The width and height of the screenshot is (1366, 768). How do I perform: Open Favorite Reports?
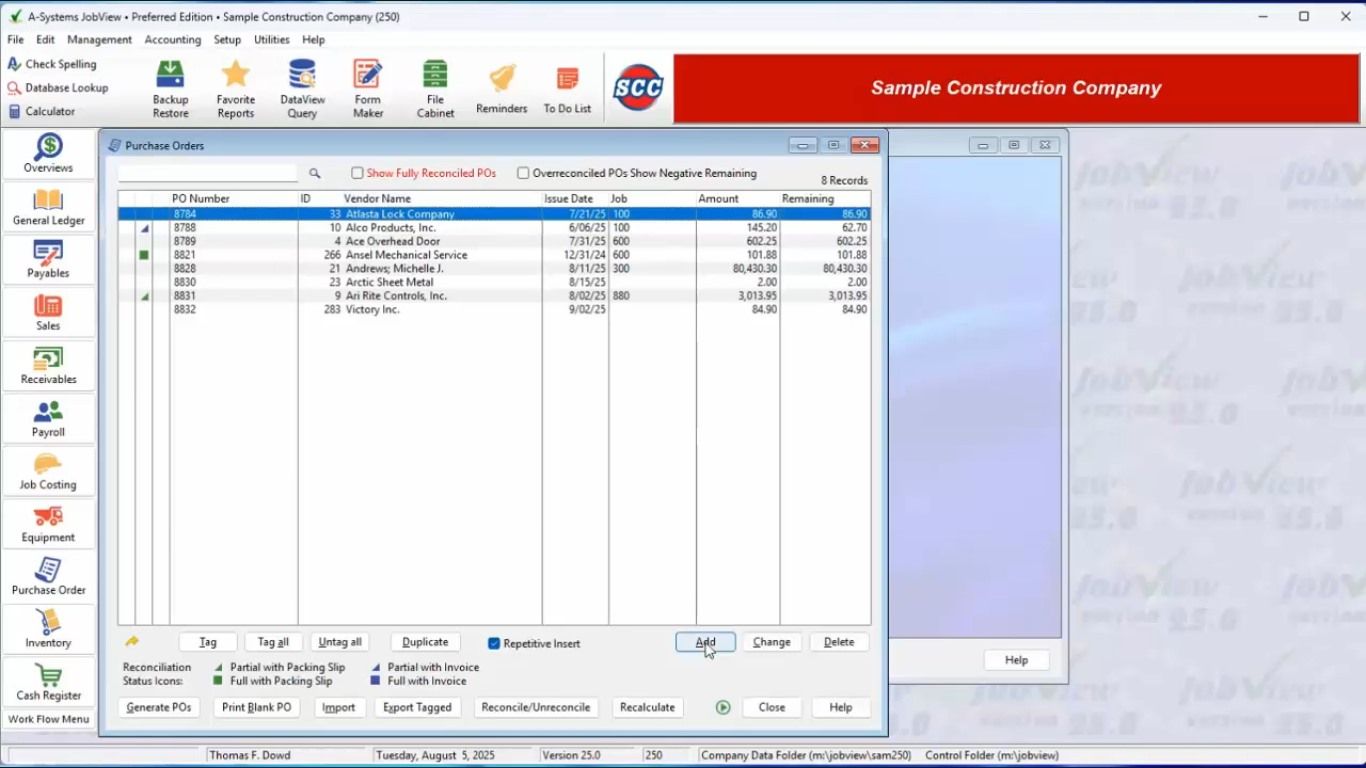coord(236,88)
